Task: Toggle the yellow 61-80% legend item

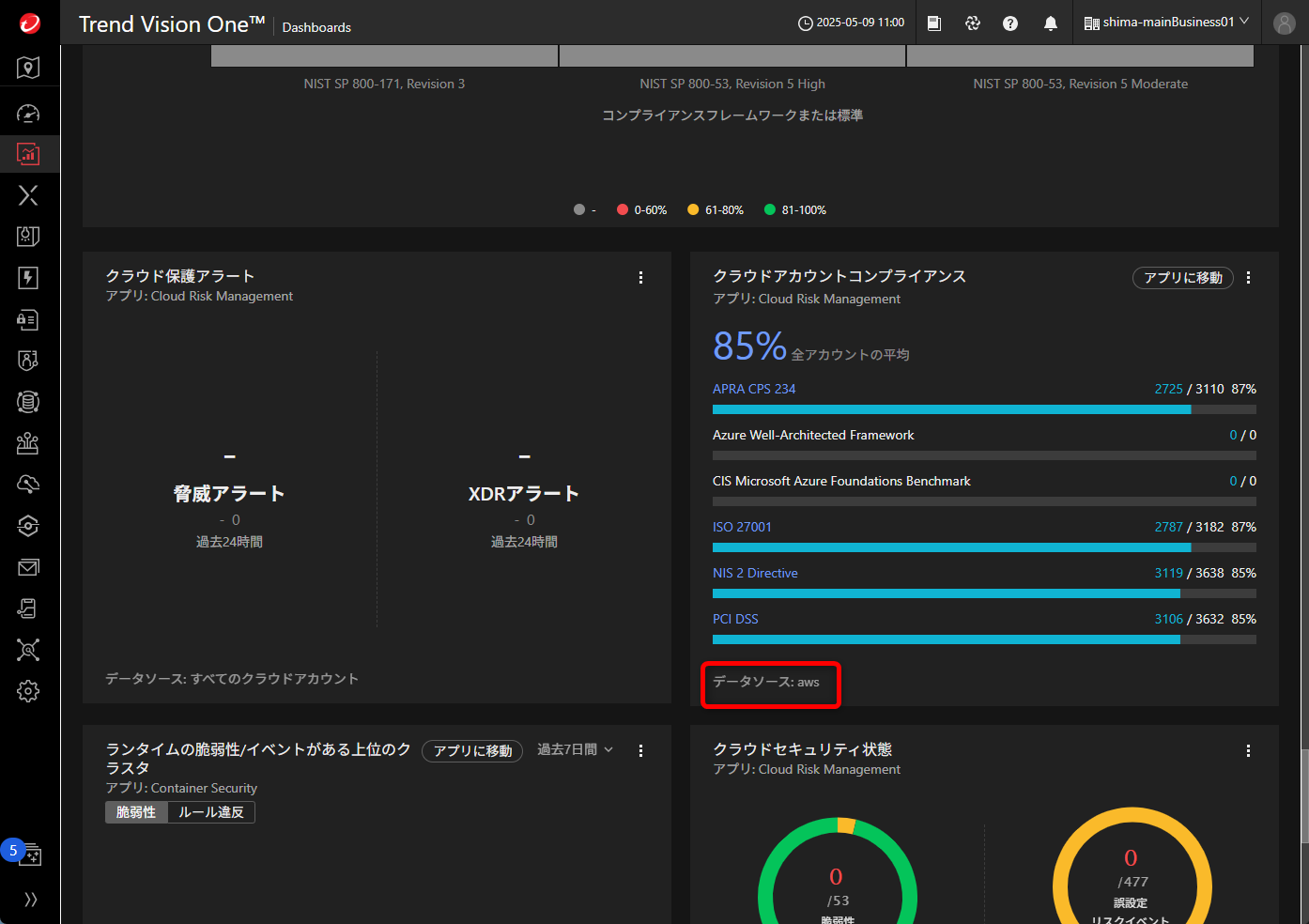Action: pos(716,210)
